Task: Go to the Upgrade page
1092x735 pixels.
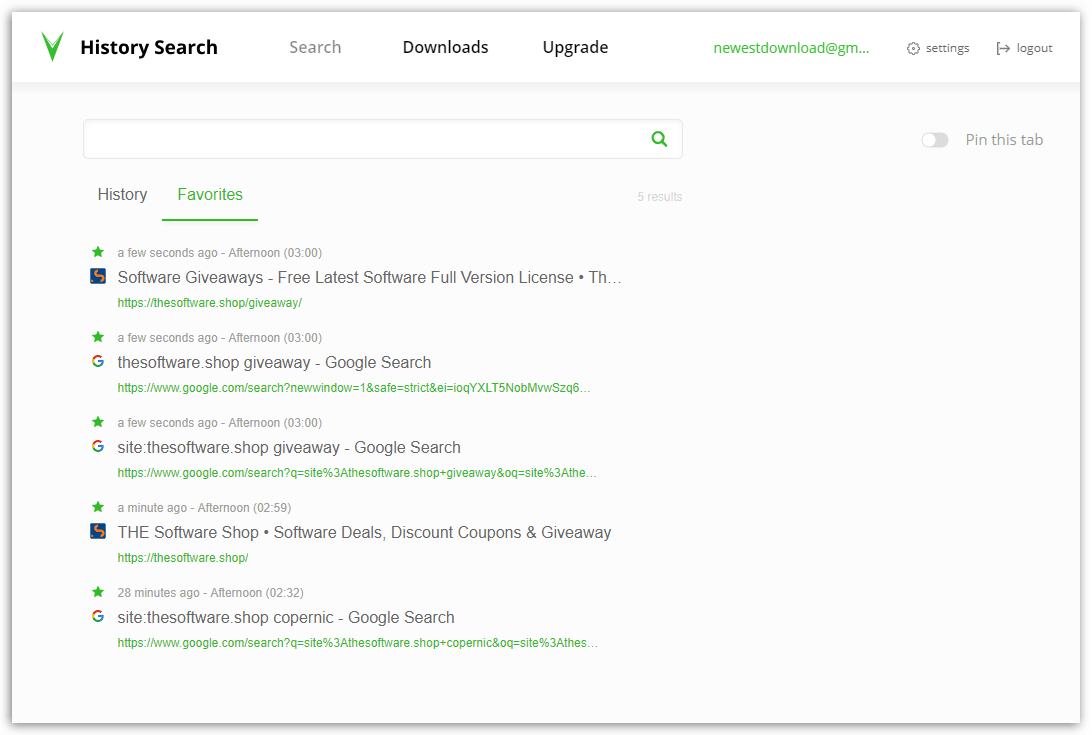Action: pos(575,47)
